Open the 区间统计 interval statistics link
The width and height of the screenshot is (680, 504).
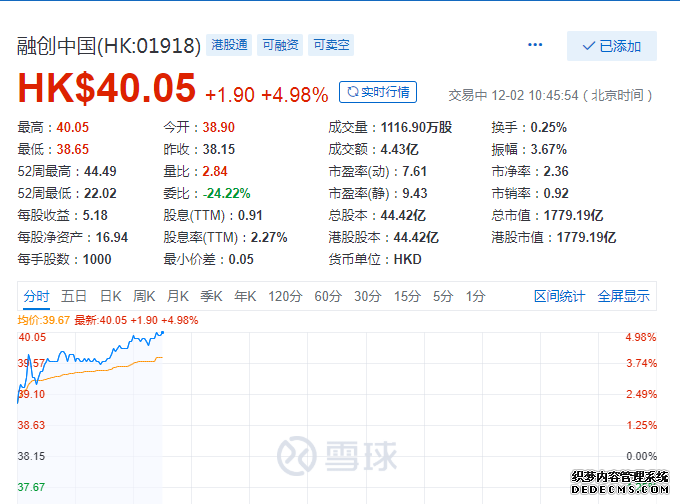coord(559,296)
